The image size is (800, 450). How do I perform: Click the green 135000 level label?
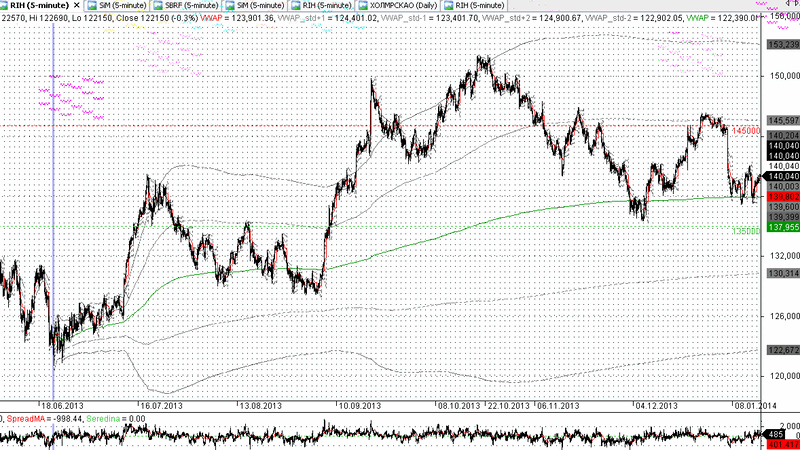tap(745, 231)
